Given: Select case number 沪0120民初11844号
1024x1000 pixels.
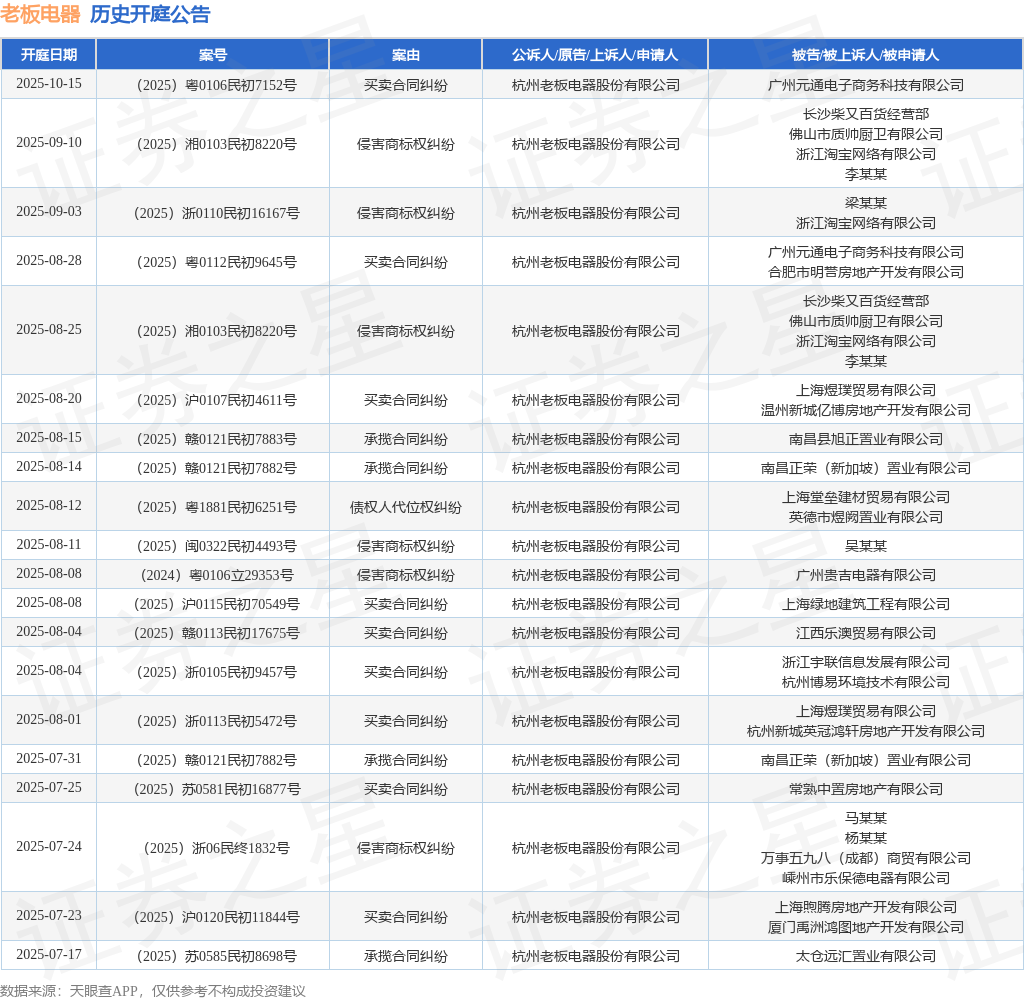Looking at the screenshot, I should point(217,917).
